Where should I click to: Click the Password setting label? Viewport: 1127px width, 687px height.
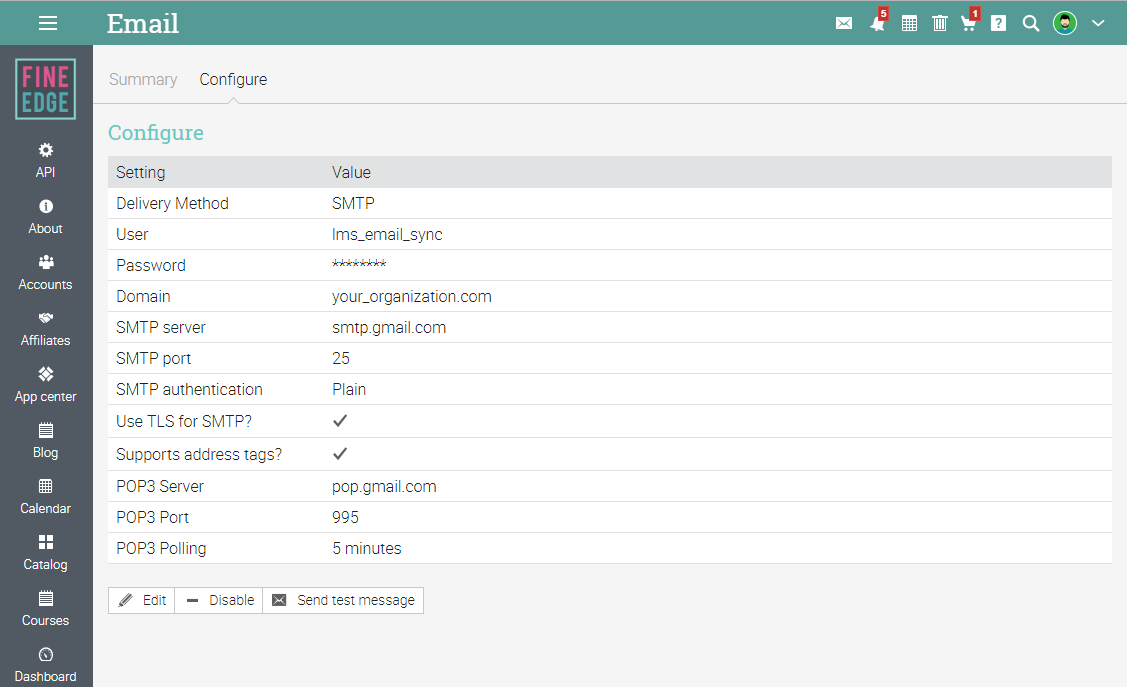click(x=151, y=265)
